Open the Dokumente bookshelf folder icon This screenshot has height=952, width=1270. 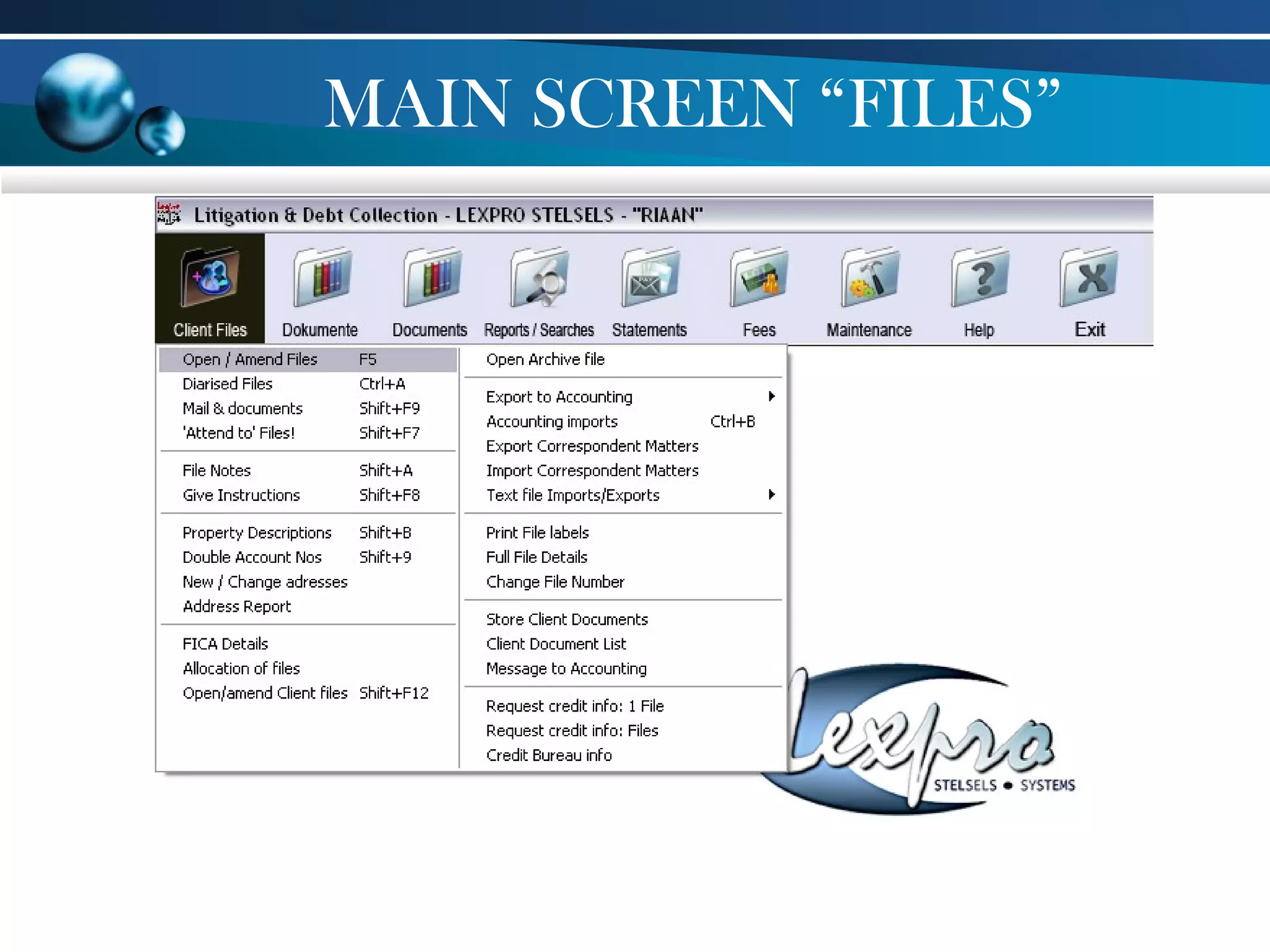tap(321, 277)
